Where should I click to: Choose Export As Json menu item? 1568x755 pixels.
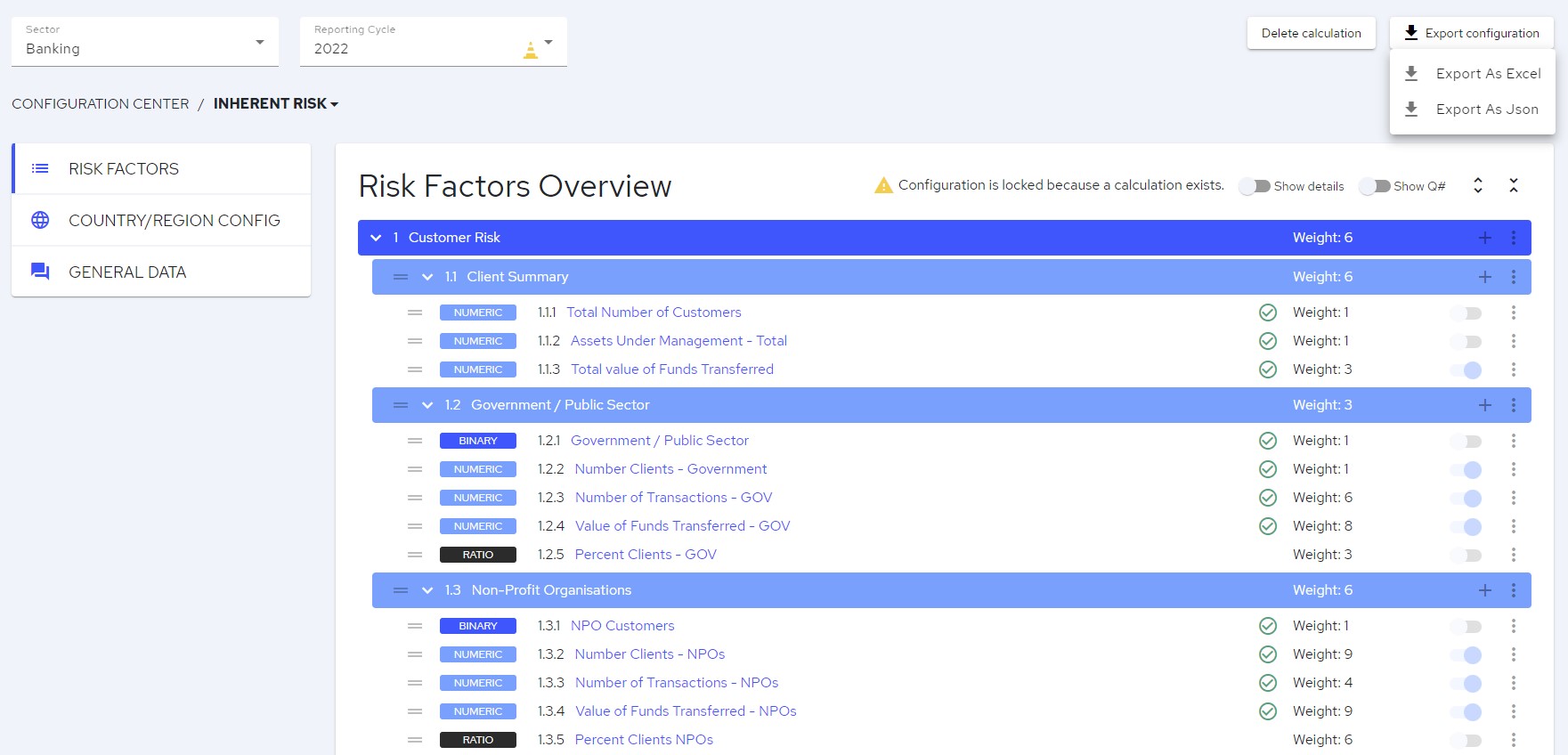point(1486,110)
